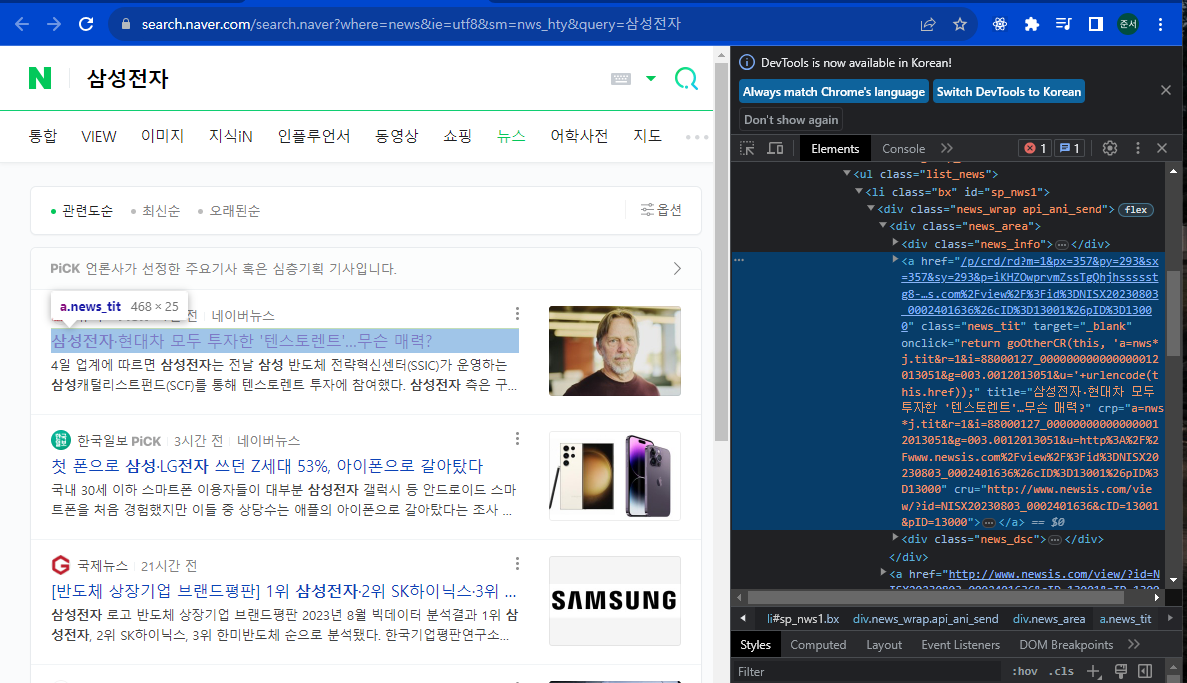Collapse the ul list_news node

point(847,173)
